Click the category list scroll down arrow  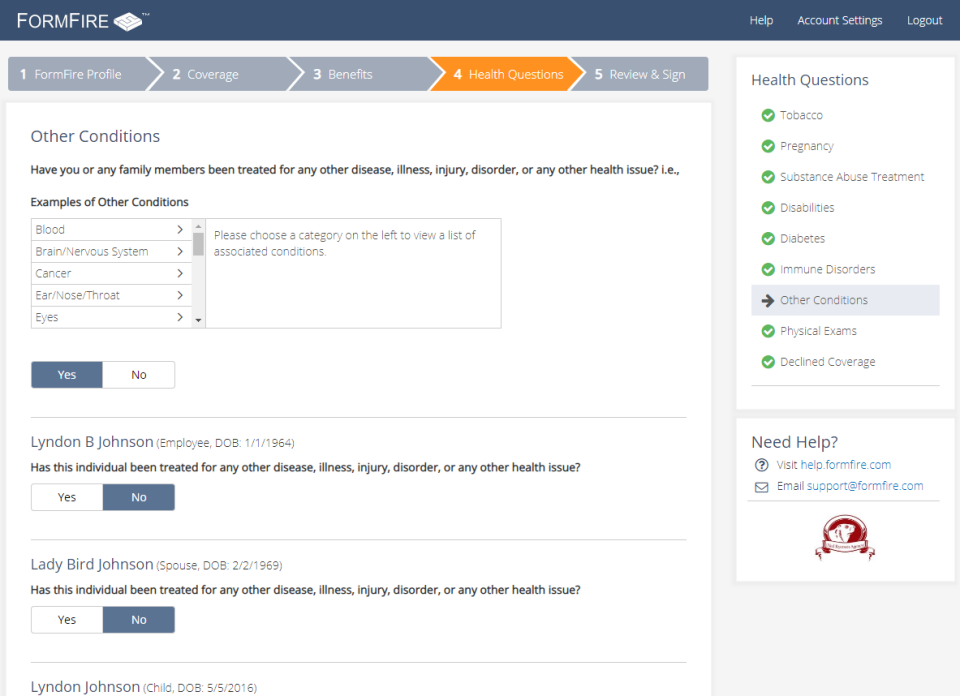click(x=198, y=320)
